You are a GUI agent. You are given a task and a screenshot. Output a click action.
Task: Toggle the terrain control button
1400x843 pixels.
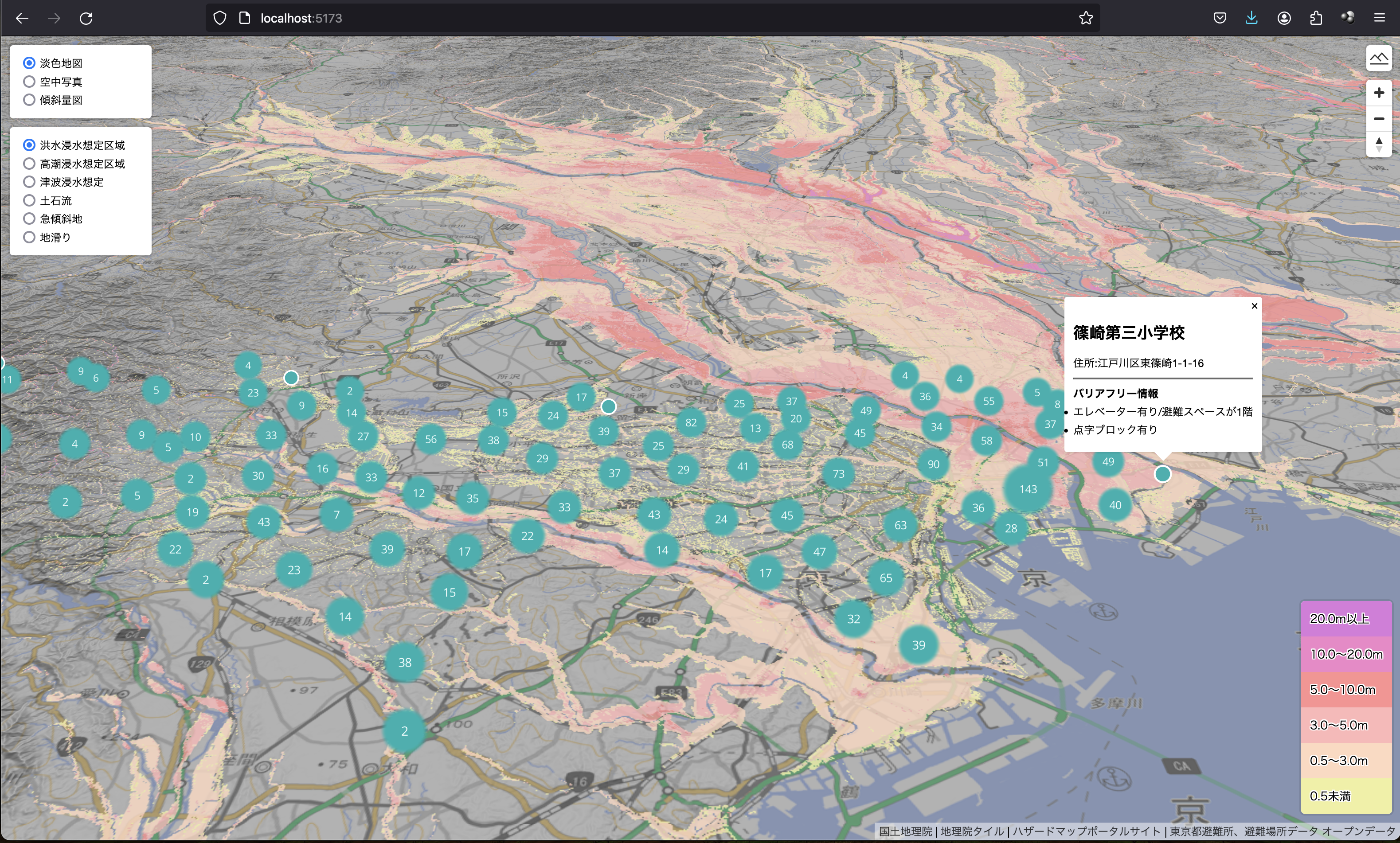pos(1378,59)
